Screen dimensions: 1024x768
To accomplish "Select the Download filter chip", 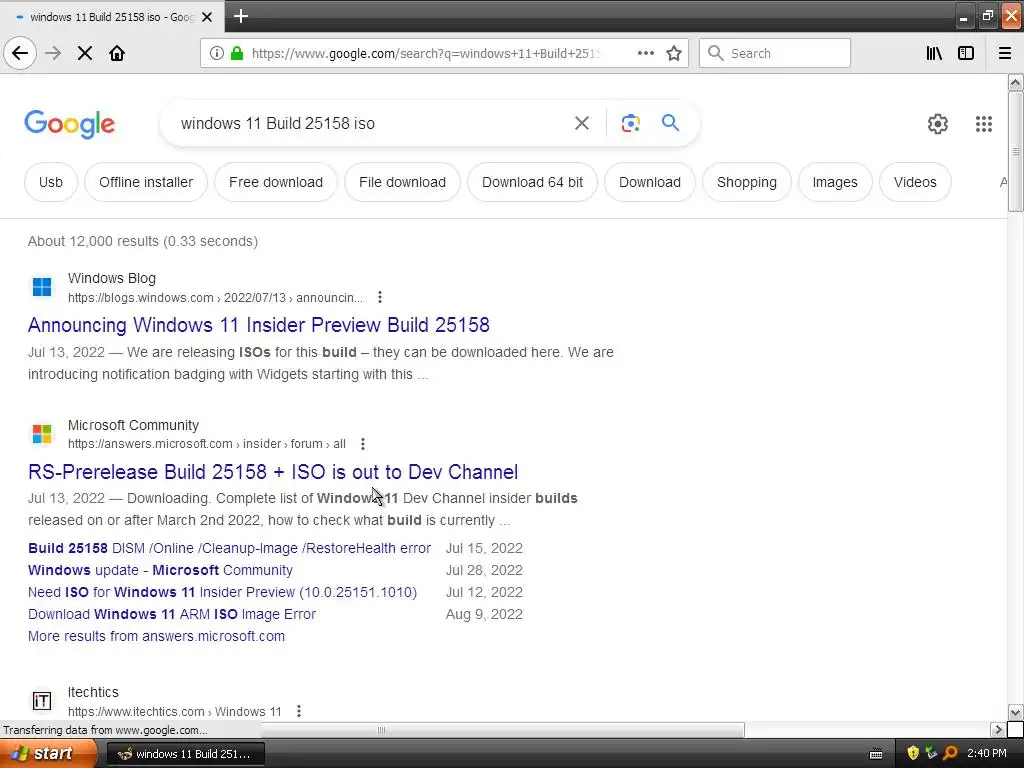I will pos(650,182).
